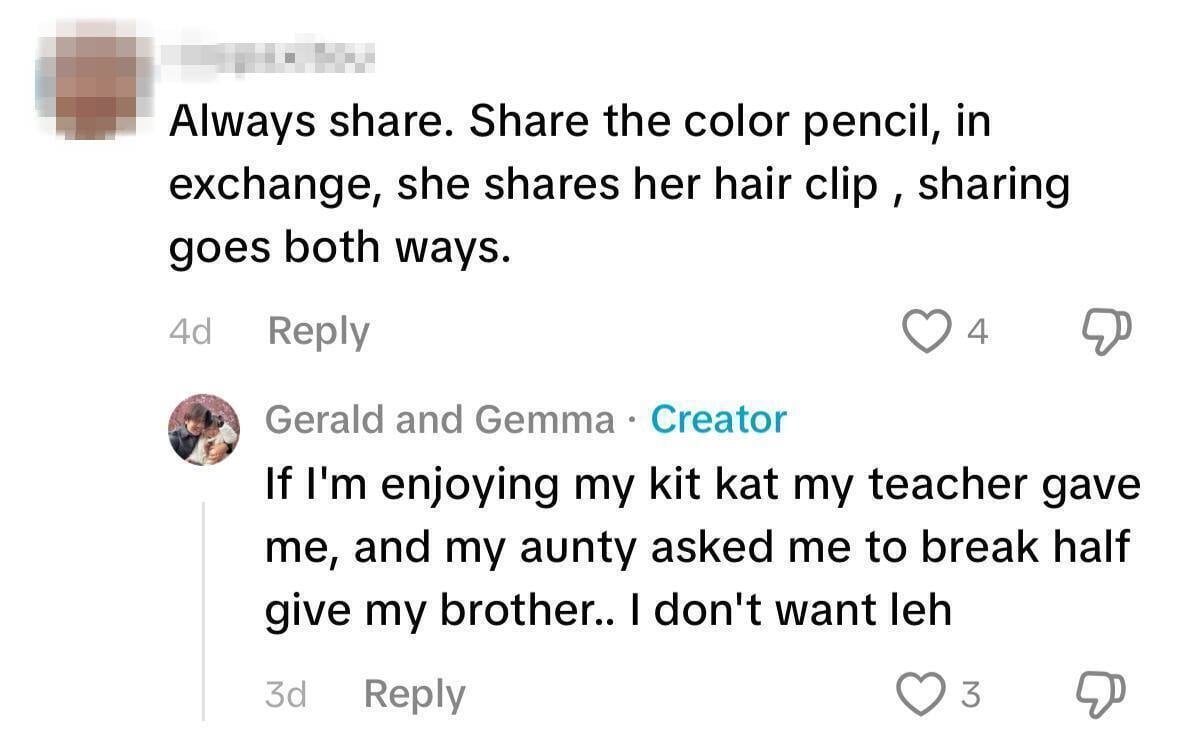Screen dimensions: 1179x745
Task: Click the vertical thread line beside the reply
Action: tap(204, 610)
